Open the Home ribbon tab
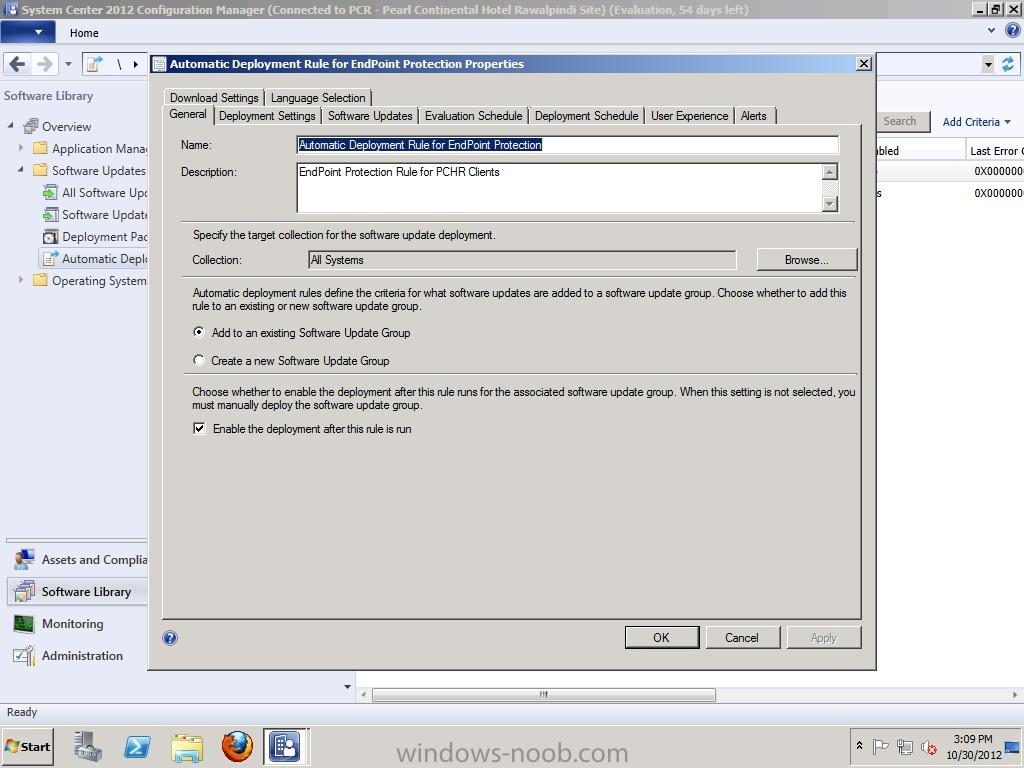 pos(84,33)
